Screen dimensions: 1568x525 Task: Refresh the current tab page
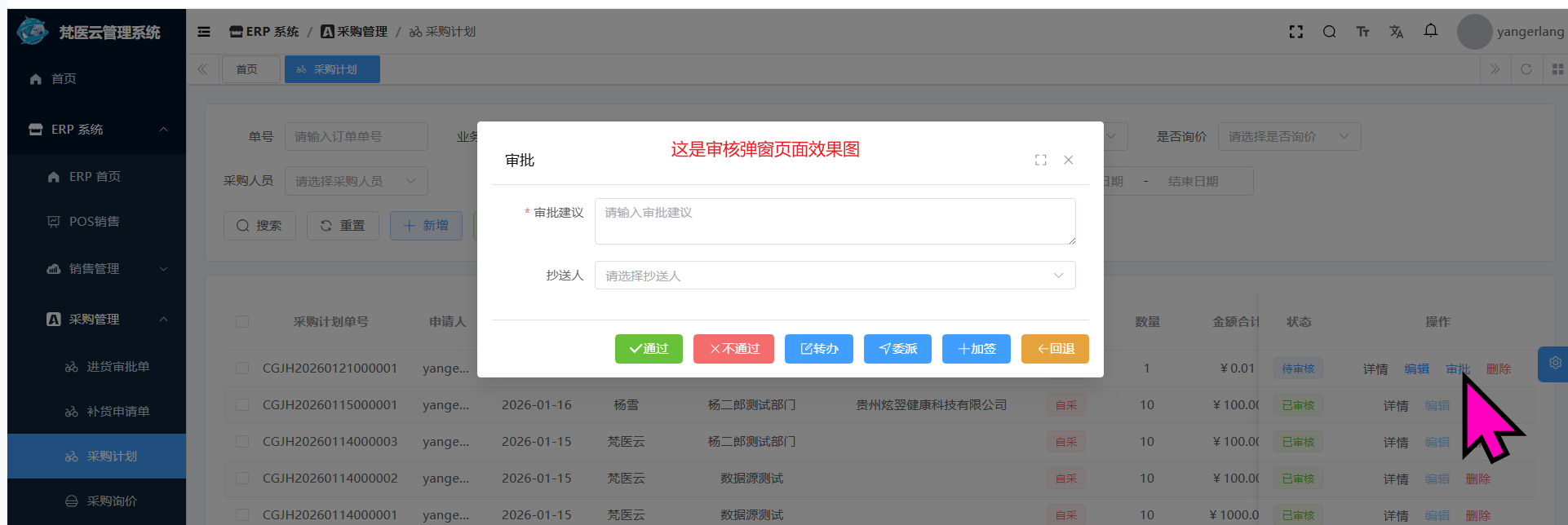point(1526,69)
